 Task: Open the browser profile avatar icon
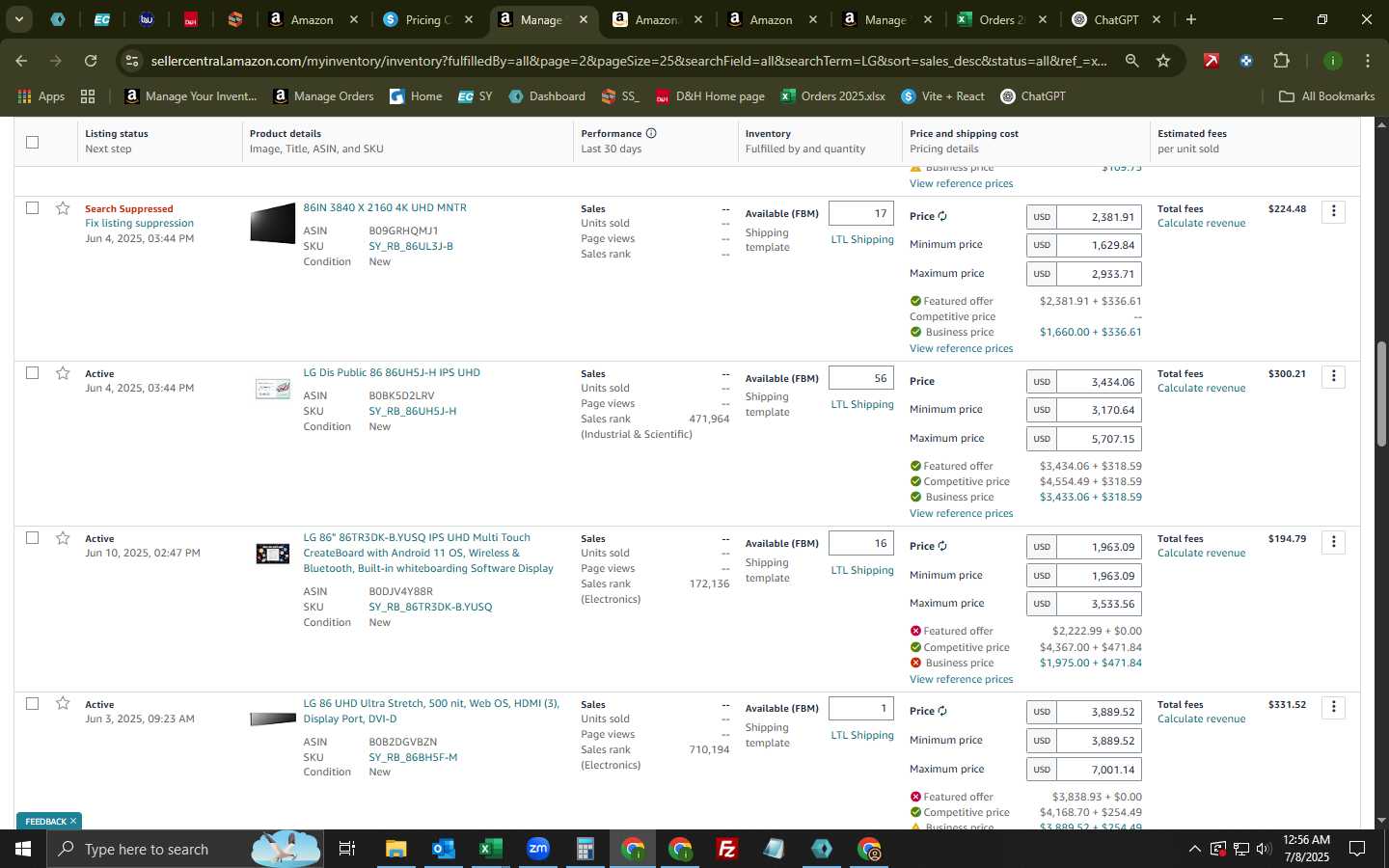(1332, 61)
